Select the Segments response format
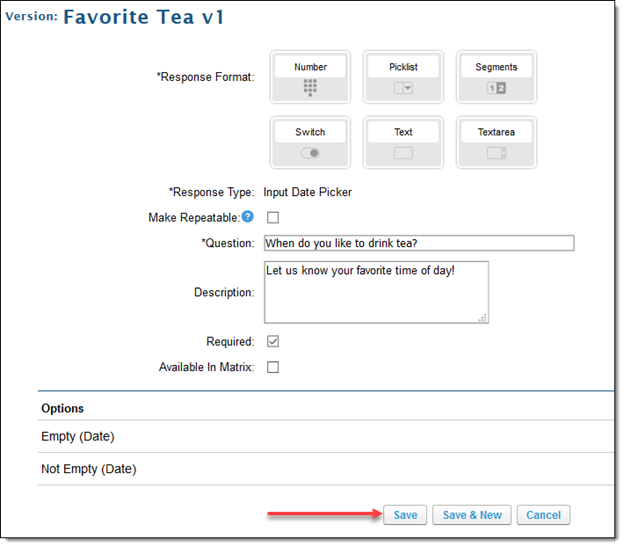Viewport: 624px width, 547px height. point(496,77)
